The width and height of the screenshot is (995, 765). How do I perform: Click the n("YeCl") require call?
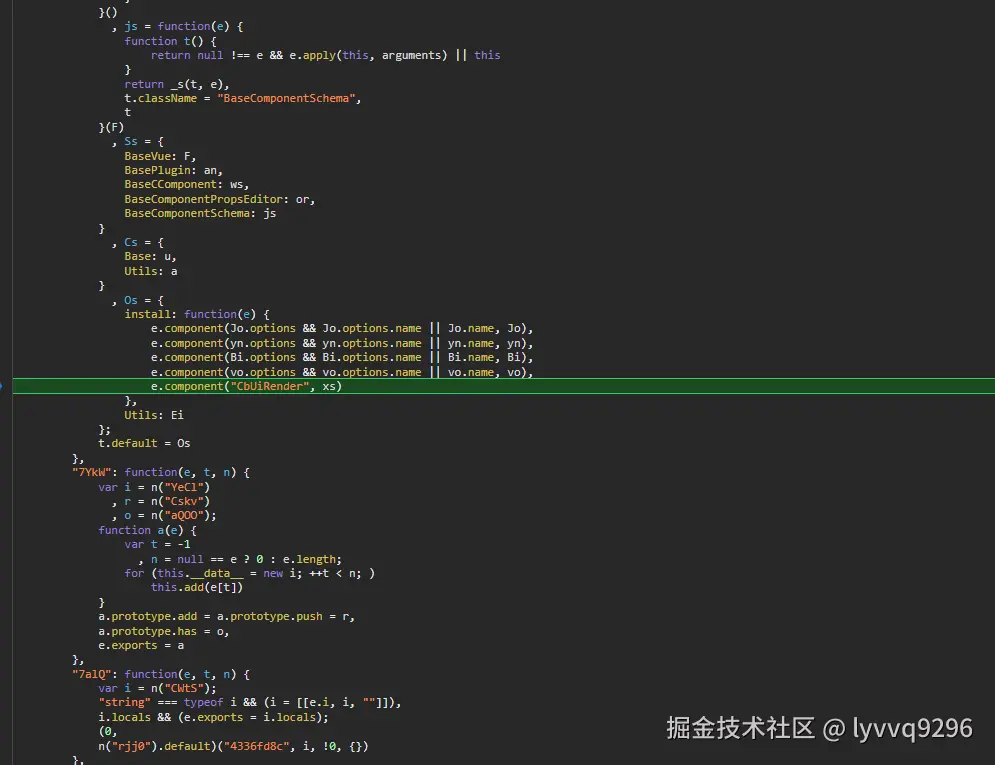point(180,487)
